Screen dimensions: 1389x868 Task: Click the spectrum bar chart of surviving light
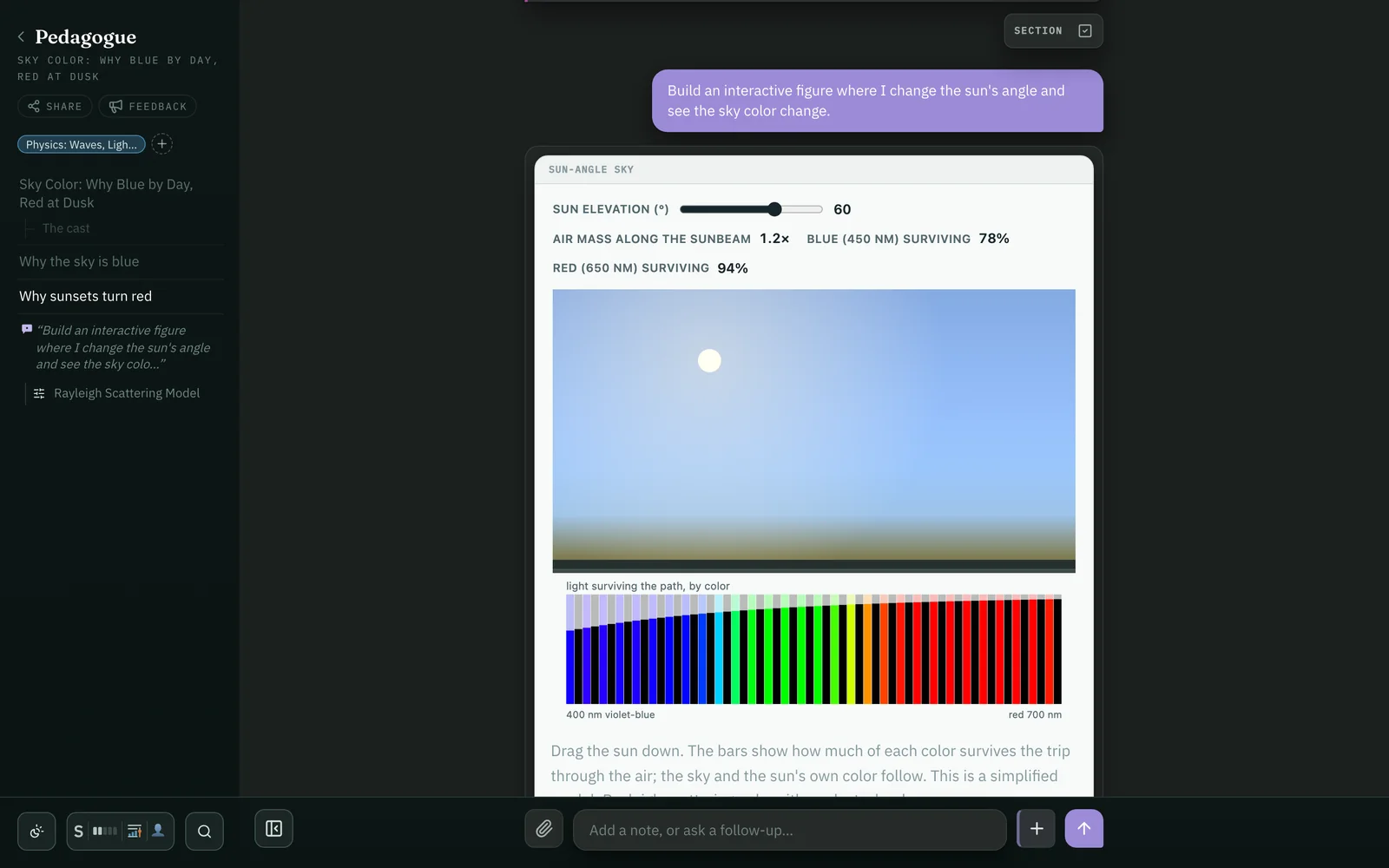813,649
